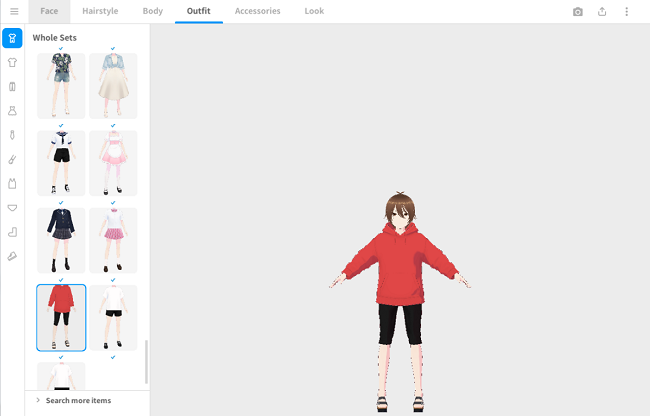Select the Tops t-shirt category icon
The width and height of the screenshot is (650, 416).
12,62
